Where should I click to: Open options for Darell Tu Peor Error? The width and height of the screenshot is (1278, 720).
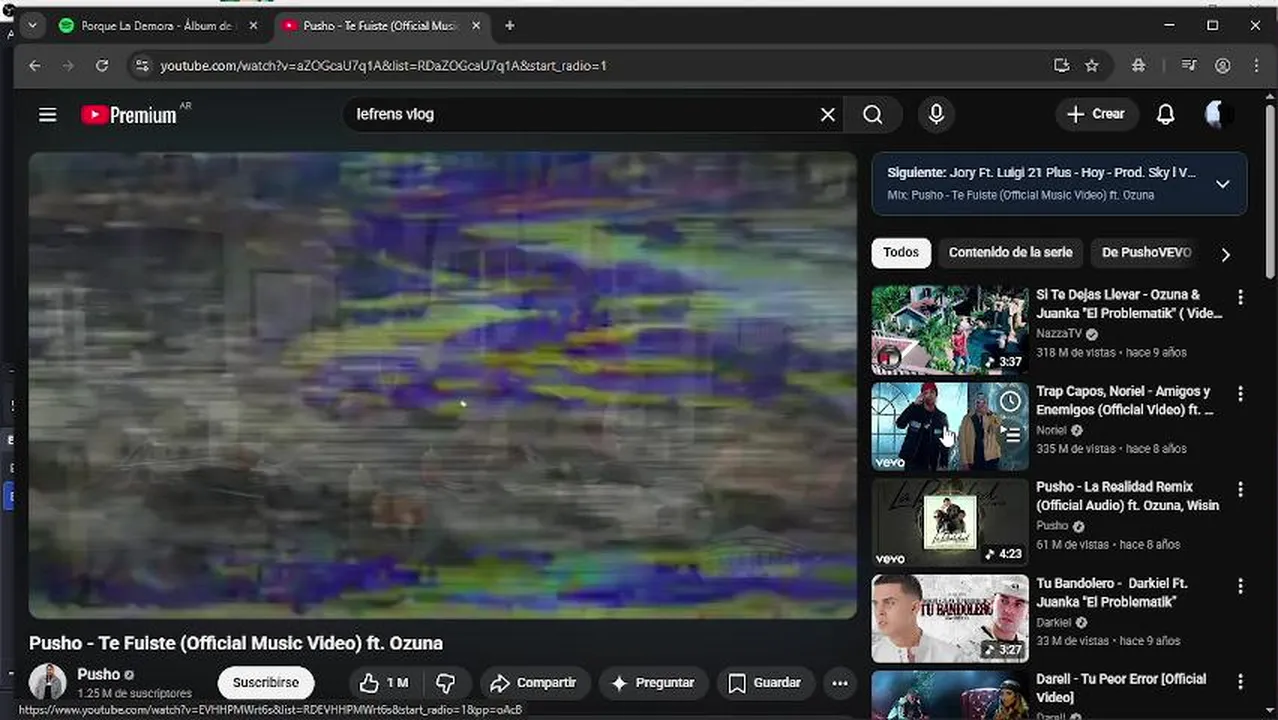click(x=1240, y=681)
